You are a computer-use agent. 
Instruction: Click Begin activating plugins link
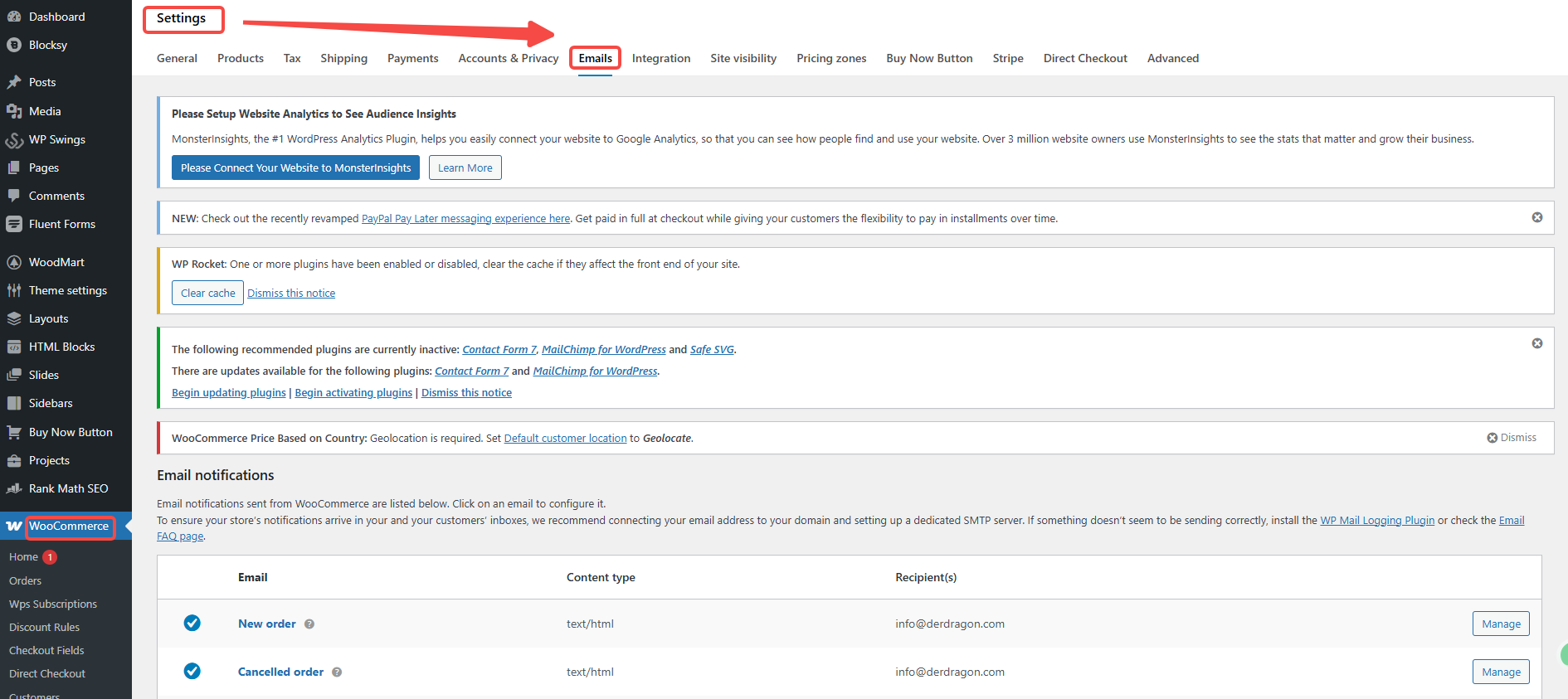coord(353,393)
